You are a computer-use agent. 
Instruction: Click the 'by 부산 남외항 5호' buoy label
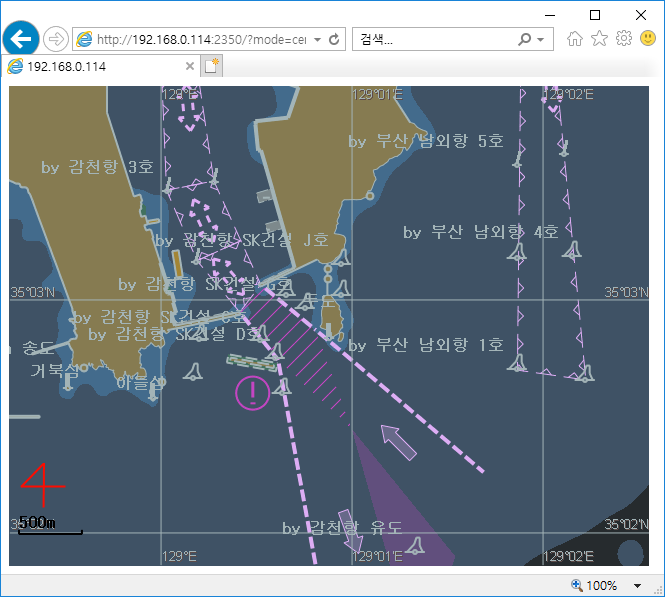tap(426, 141)
